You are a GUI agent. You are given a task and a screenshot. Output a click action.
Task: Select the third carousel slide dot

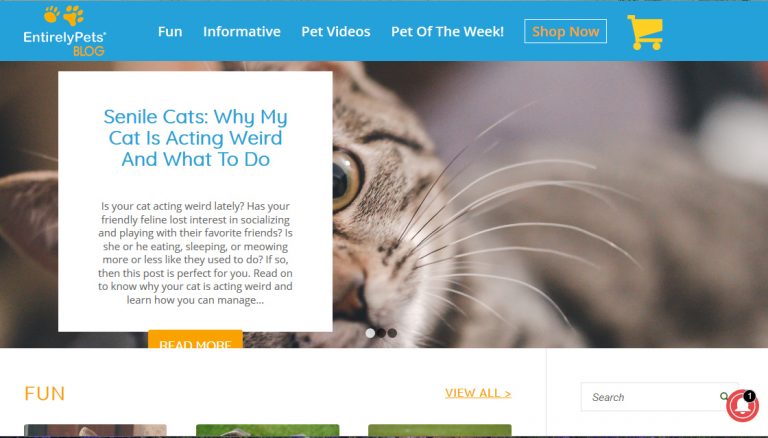392,333
